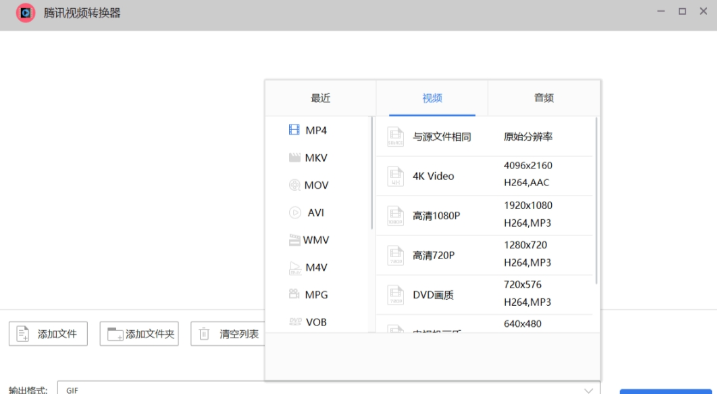Click the VOB format label
717x394 pixels.
316,322
